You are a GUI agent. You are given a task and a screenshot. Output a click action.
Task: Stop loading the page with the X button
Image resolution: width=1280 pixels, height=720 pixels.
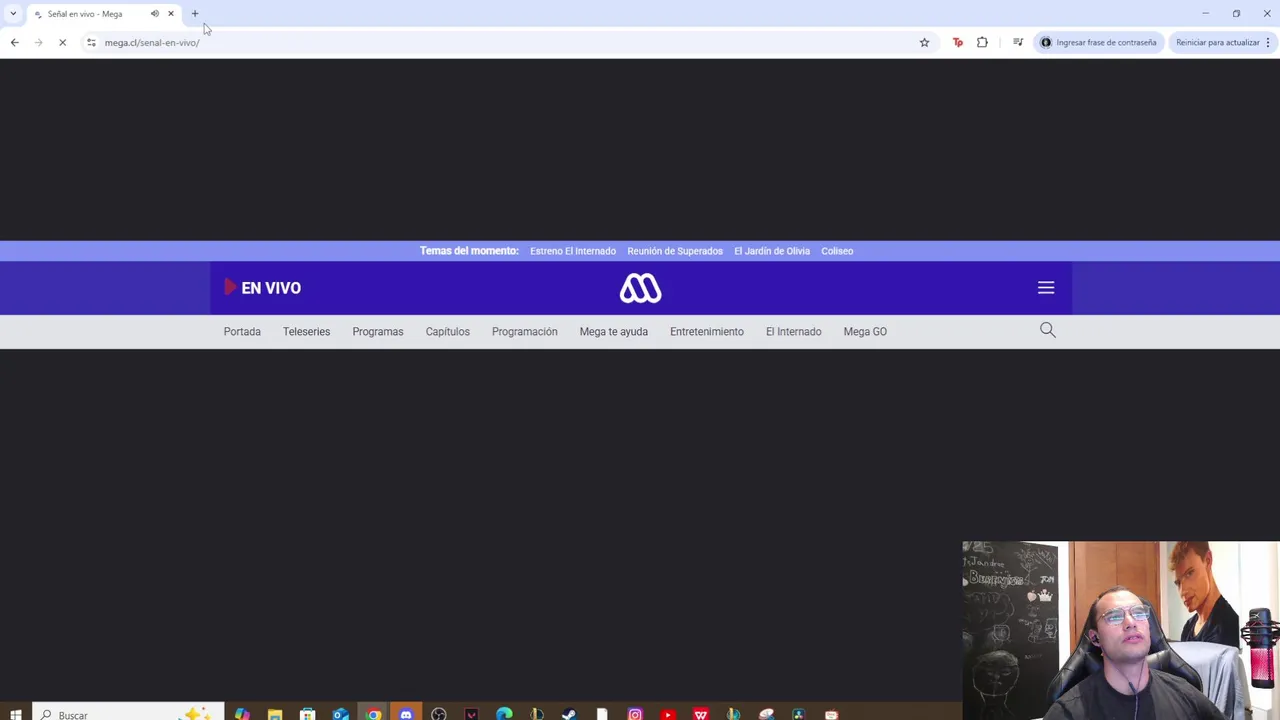(x=62, y=42)
